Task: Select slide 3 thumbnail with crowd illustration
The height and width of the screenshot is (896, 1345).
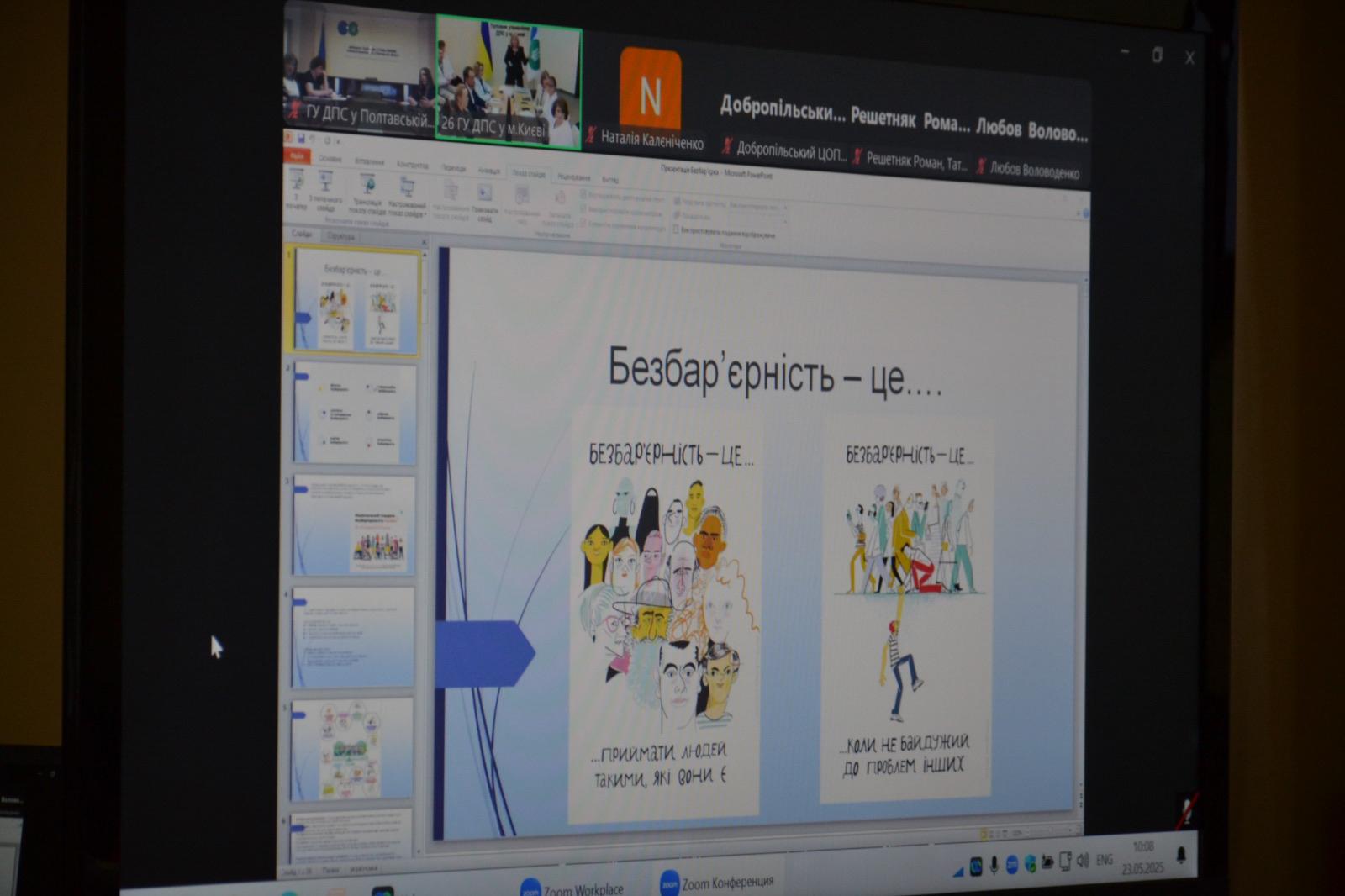Action: tap(354, 525)
